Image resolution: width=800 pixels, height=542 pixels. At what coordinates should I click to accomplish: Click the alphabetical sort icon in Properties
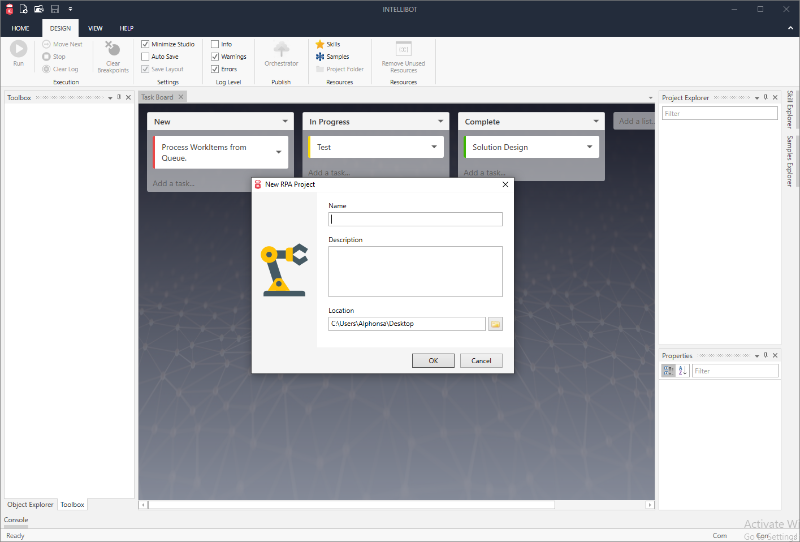pyautogui.click(x=682, y=371)
